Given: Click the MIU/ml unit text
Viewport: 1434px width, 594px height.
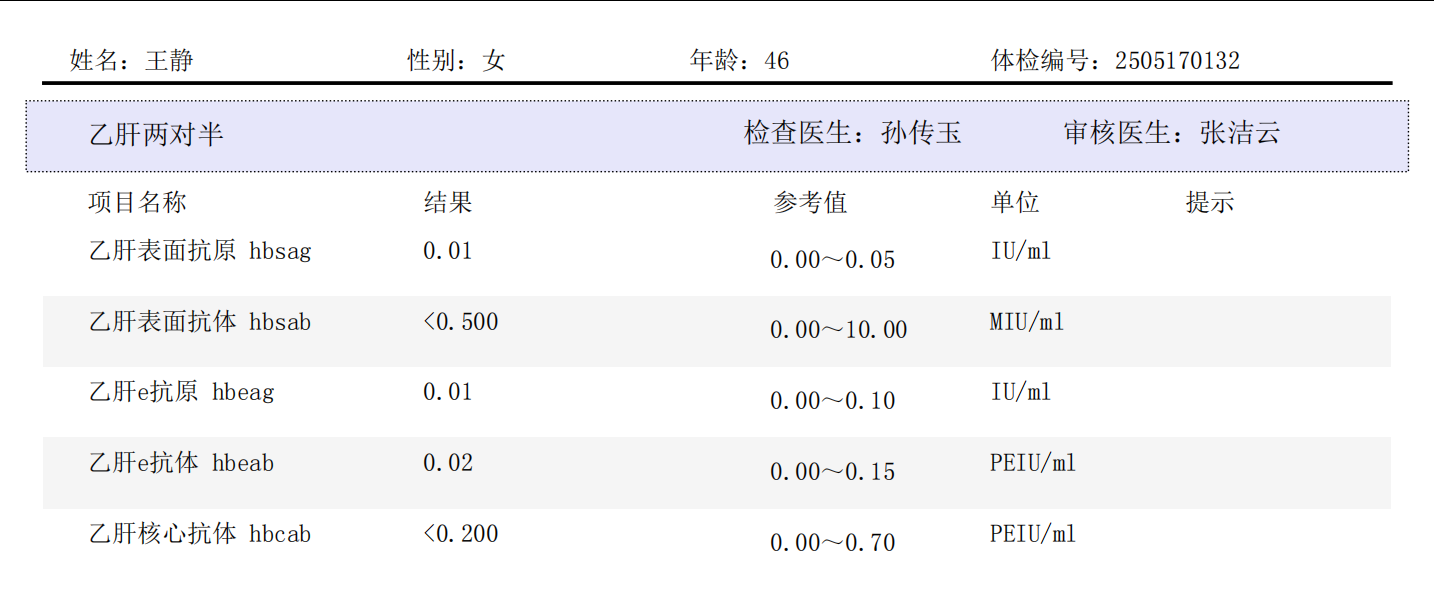Looking at the screenshot, I should pyautogui.click(x=1027, y=322).
